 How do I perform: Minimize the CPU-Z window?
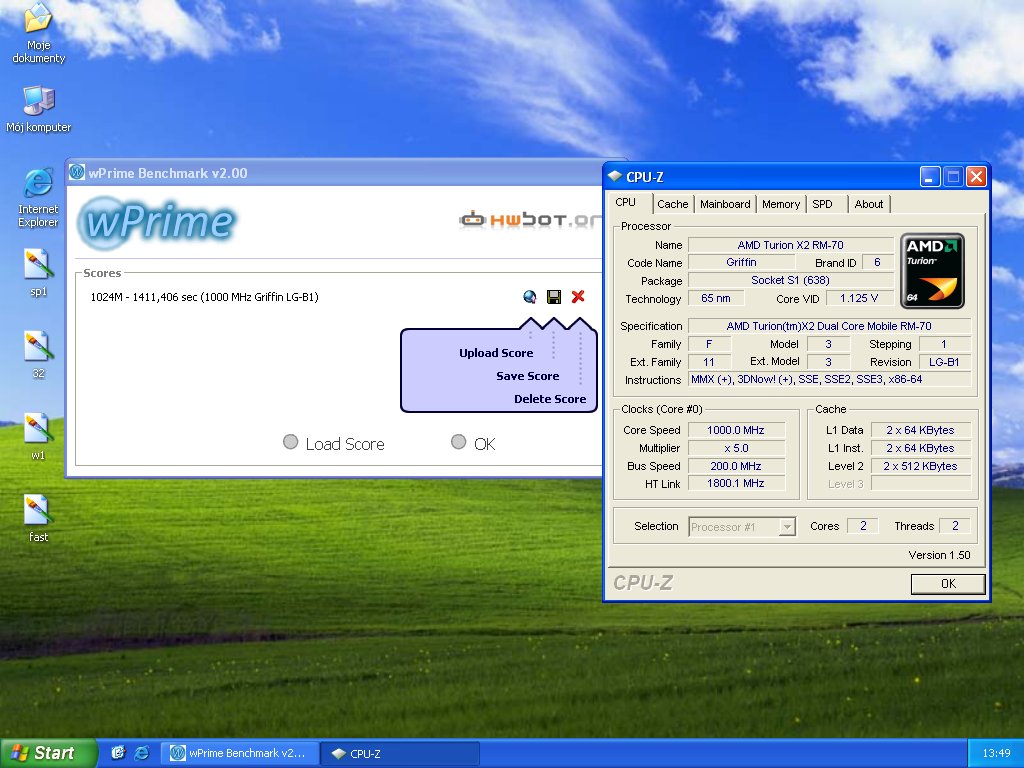[930, 176]
